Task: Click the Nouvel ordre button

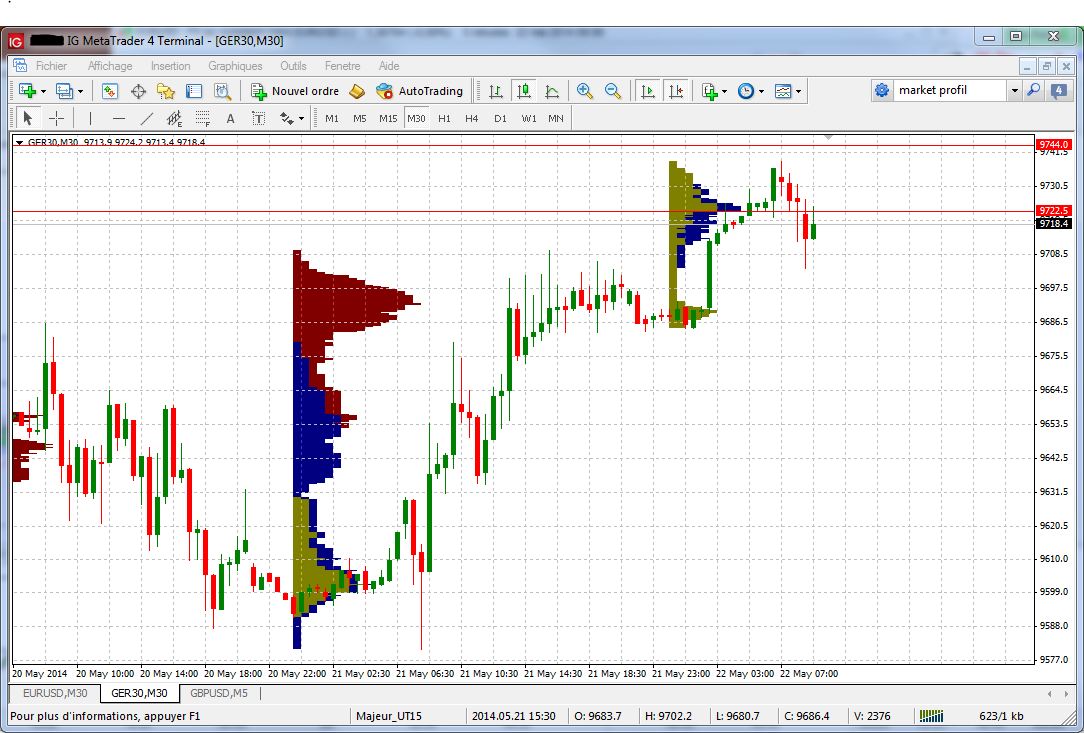Action: 295,91
